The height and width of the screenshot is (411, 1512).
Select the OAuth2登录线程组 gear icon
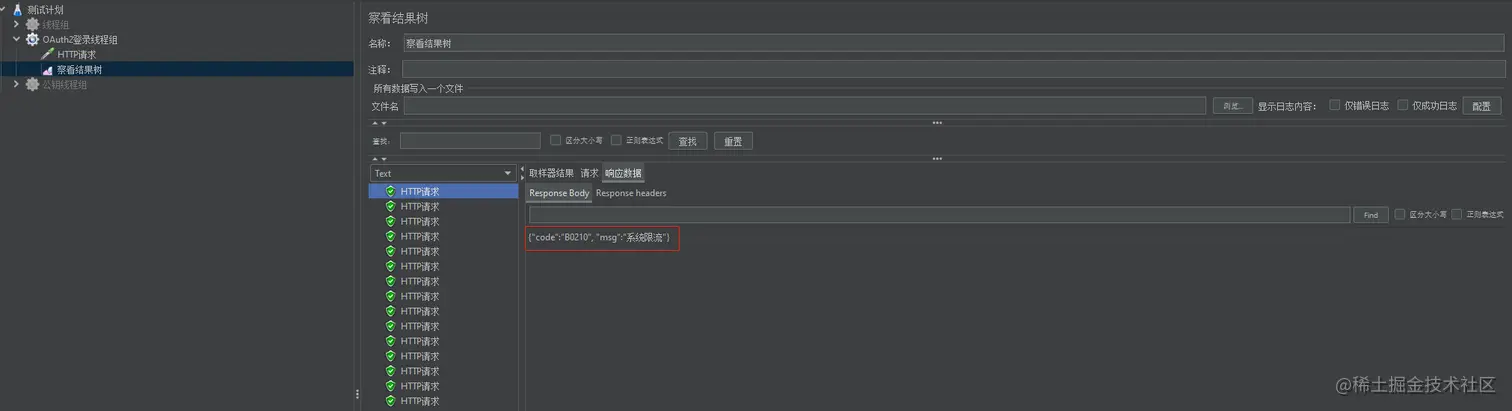point(32,39)
